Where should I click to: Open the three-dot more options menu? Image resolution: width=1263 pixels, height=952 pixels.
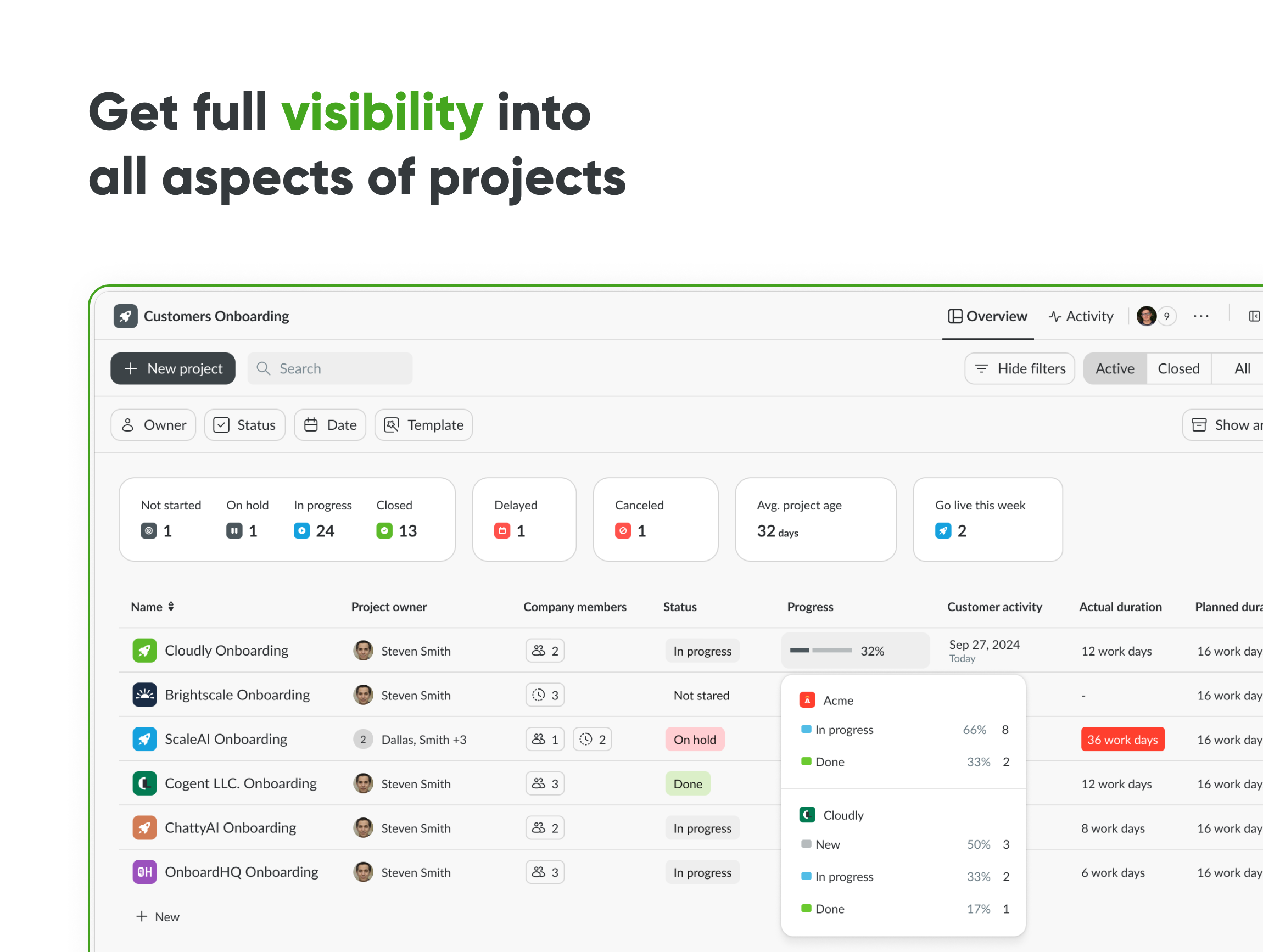[1201, 316]
